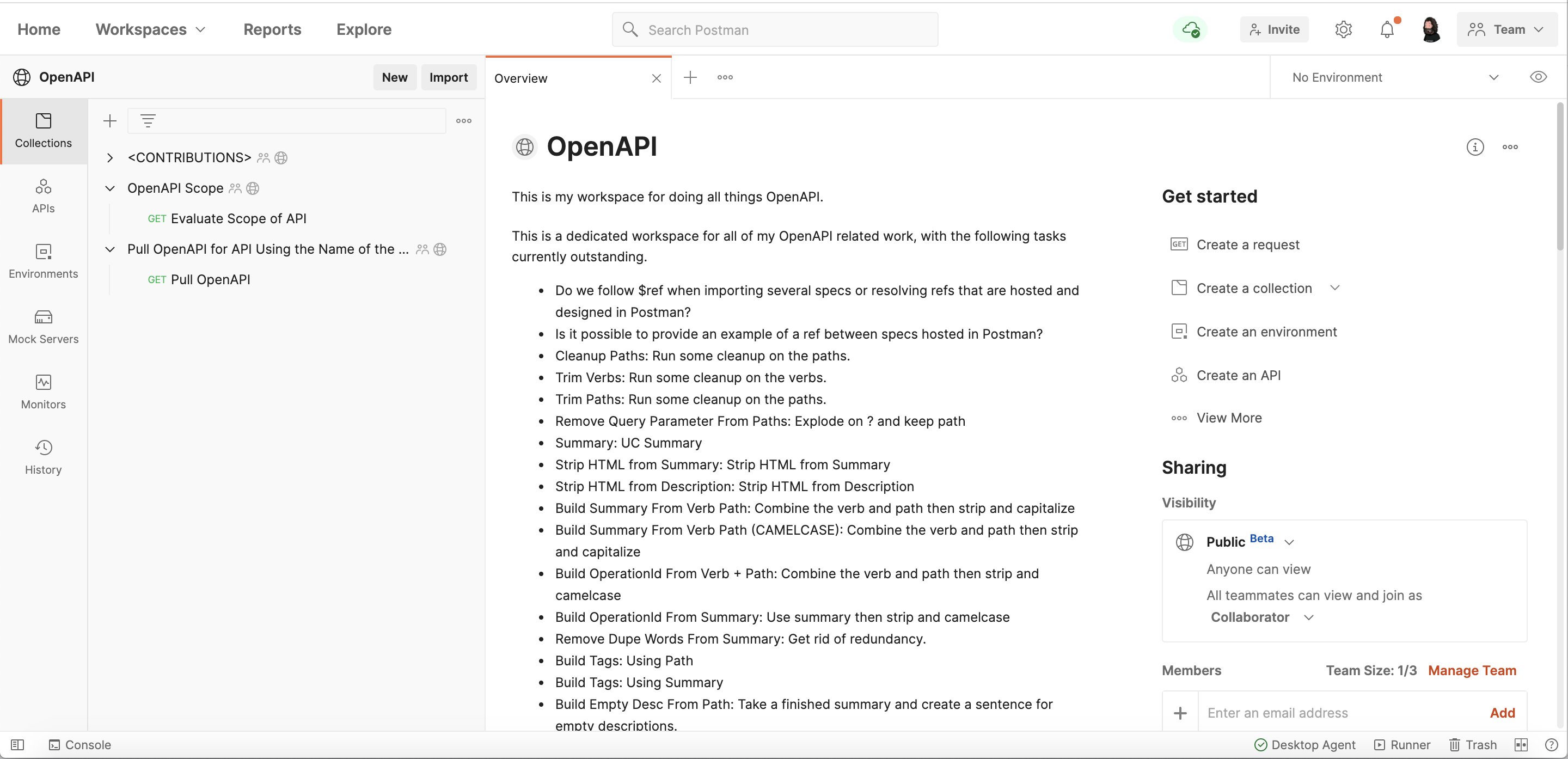Click the plus icon beside email field
Image resolution: width=1568 pixels, height=759 pixels.
tap(1180, 713)
